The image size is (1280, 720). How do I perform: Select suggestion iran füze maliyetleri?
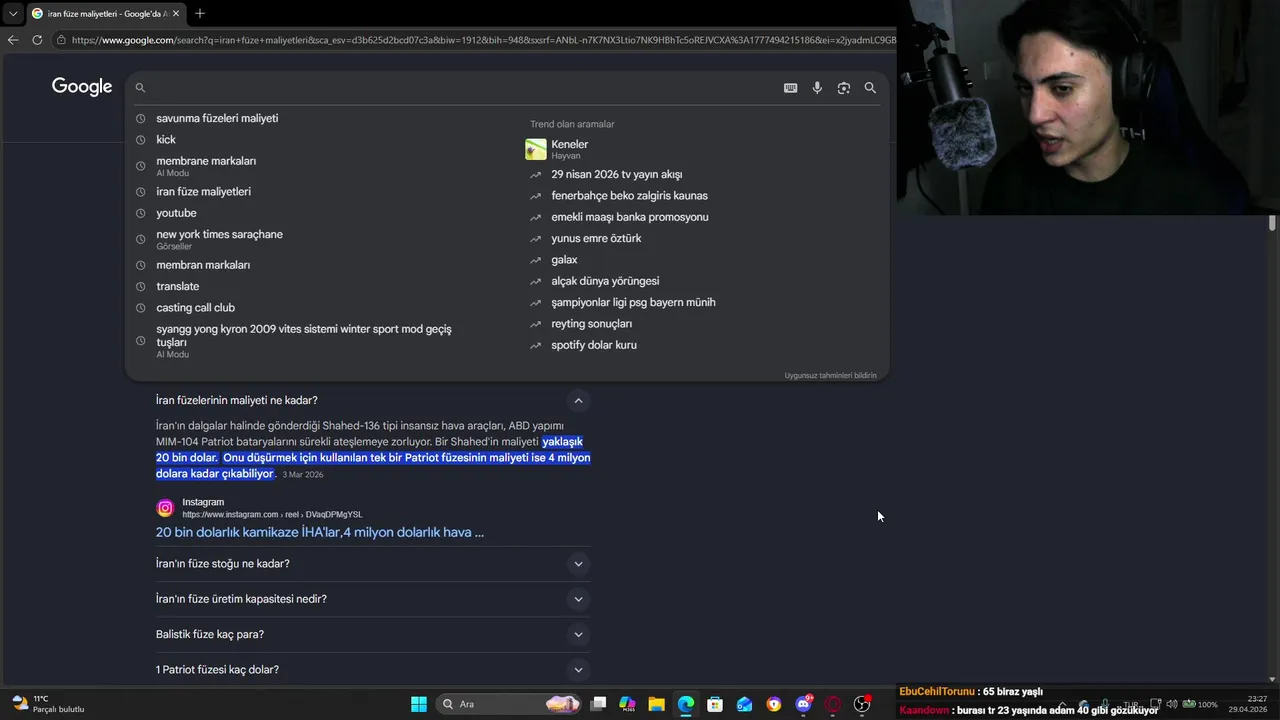[203, 192]
